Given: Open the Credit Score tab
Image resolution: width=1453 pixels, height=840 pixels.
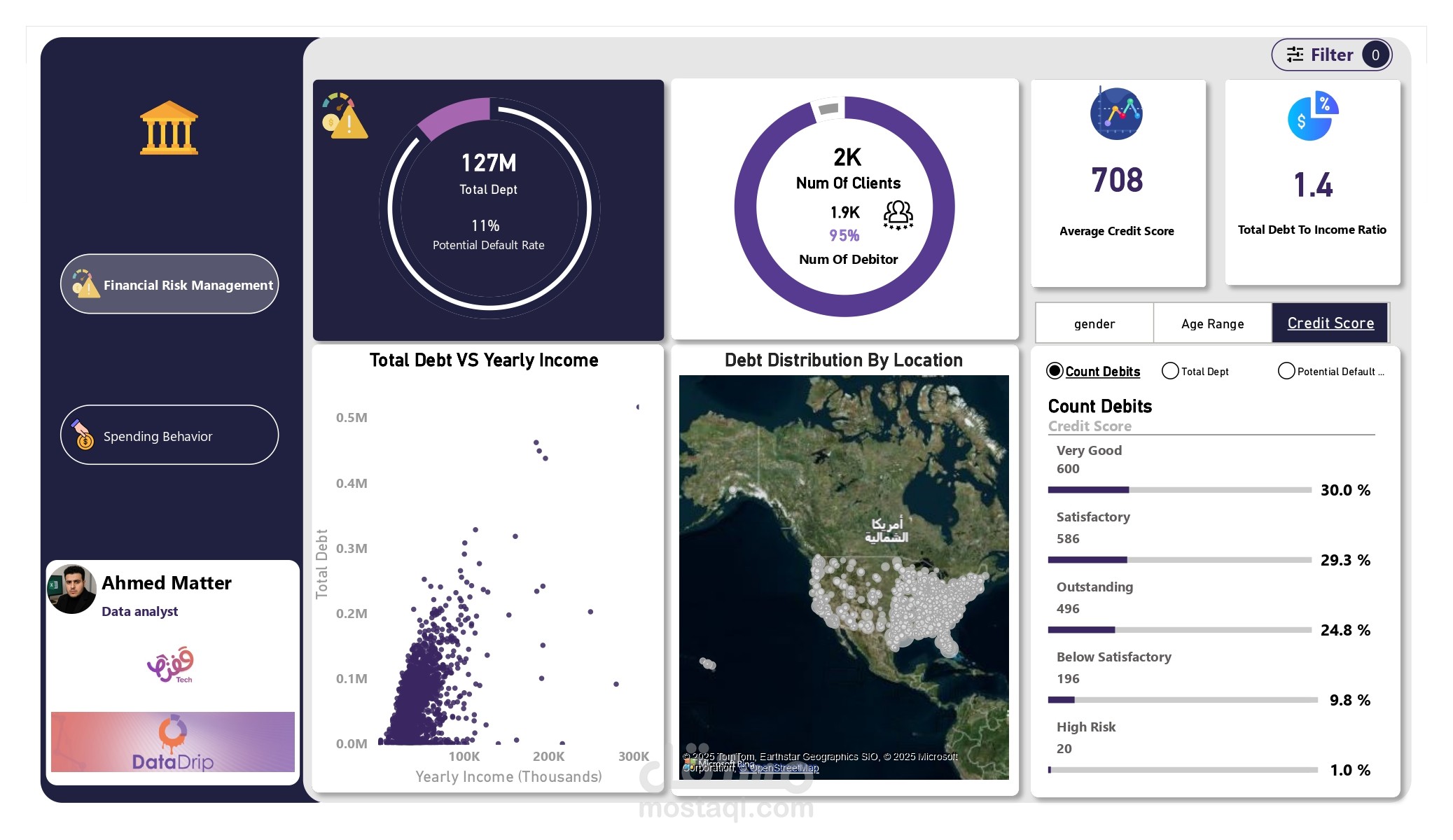Looking at the screenshot, I should coord(1330,323).
